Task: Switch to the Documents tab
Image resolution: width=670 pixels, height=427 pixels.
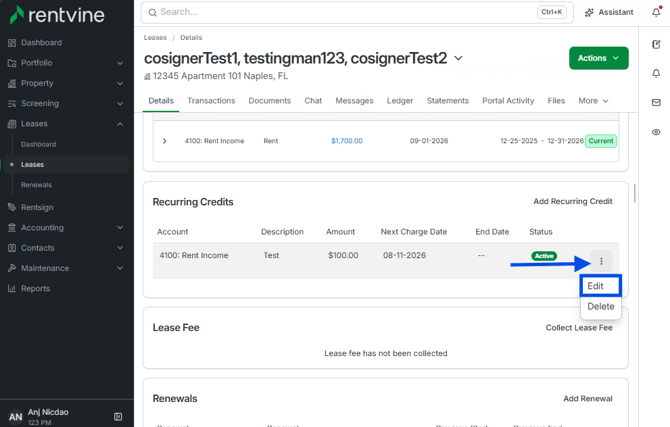Action: (270, 101)
